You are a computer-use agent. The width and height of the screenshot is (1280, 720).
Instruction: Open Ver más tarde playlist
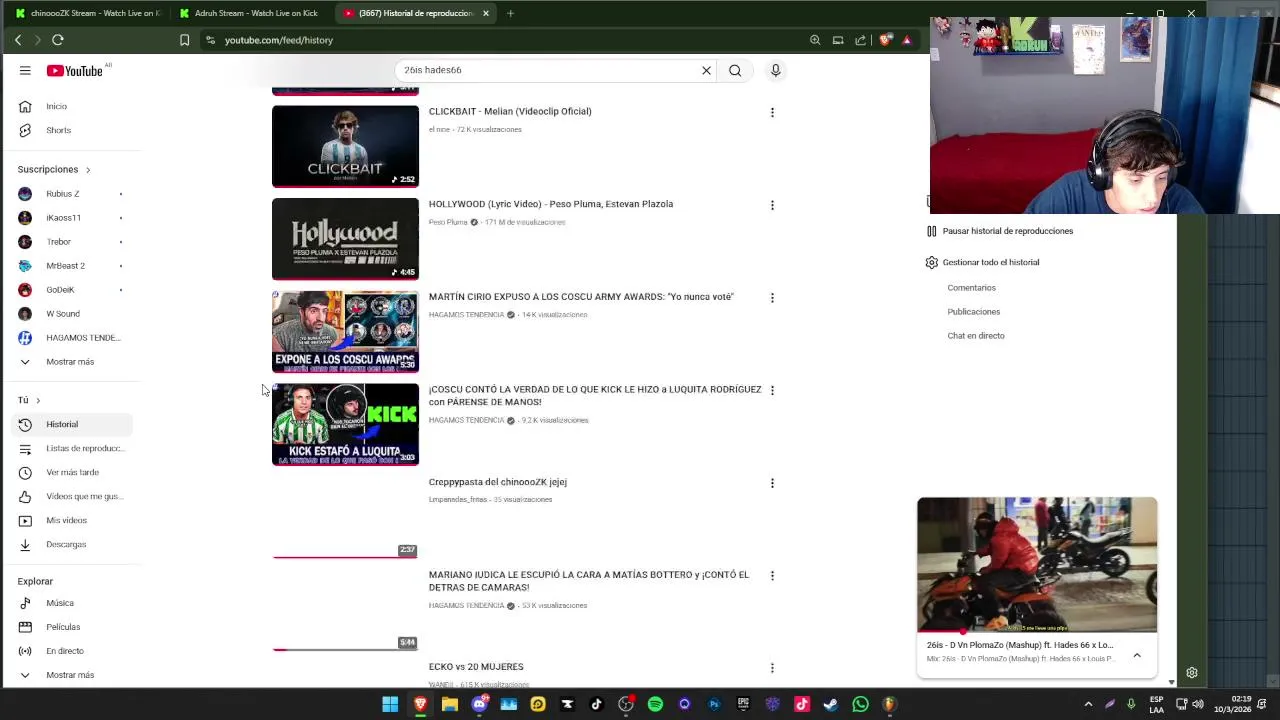pos(70,472)
